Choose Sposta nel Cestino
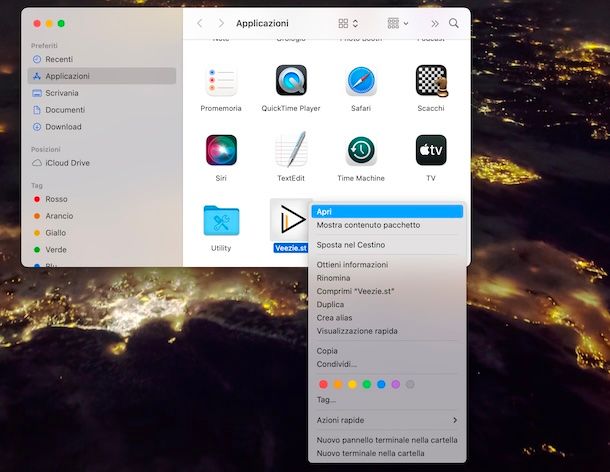Image resolution: width=610 pixels, height=472 pixels. pos(387,245)
